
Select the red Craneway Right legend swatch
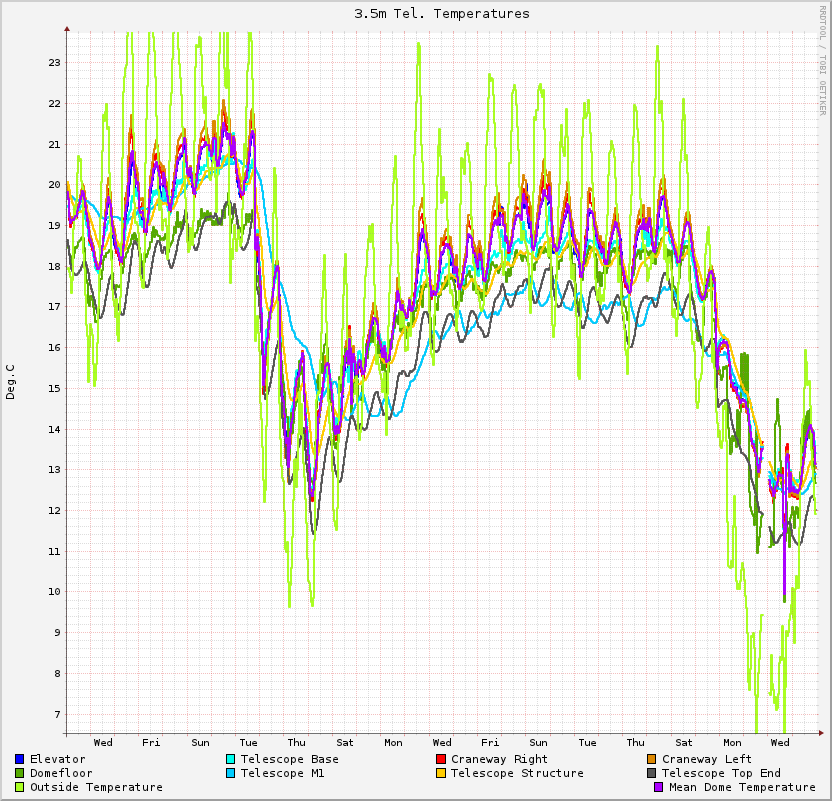click(x=441, y=759)
